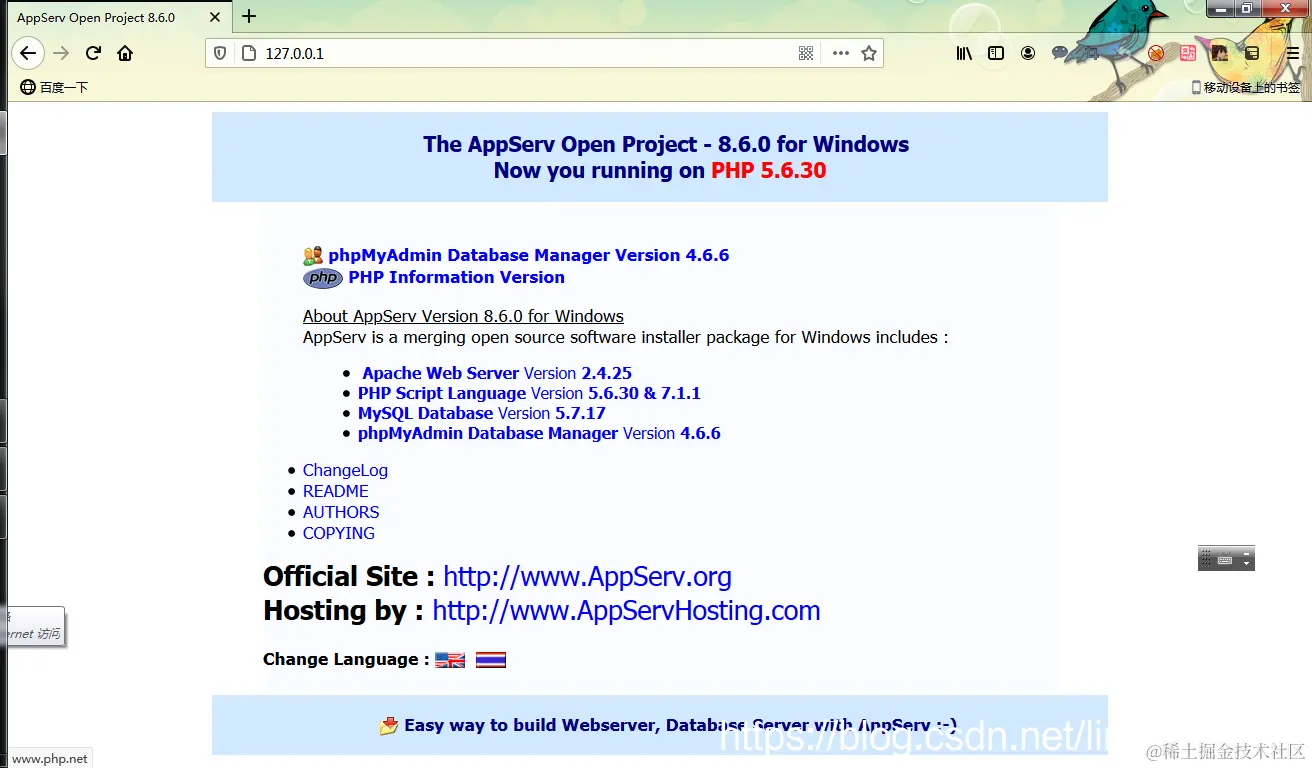
Task: Open the page actions three-dot menu
Action: tap(840, 53)
